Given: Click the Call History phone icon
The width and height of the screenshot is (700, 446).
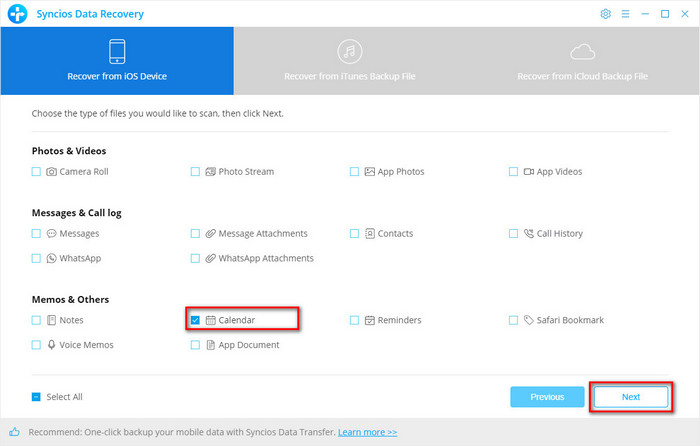Looking at the screenshot, I should click(529, 233).
